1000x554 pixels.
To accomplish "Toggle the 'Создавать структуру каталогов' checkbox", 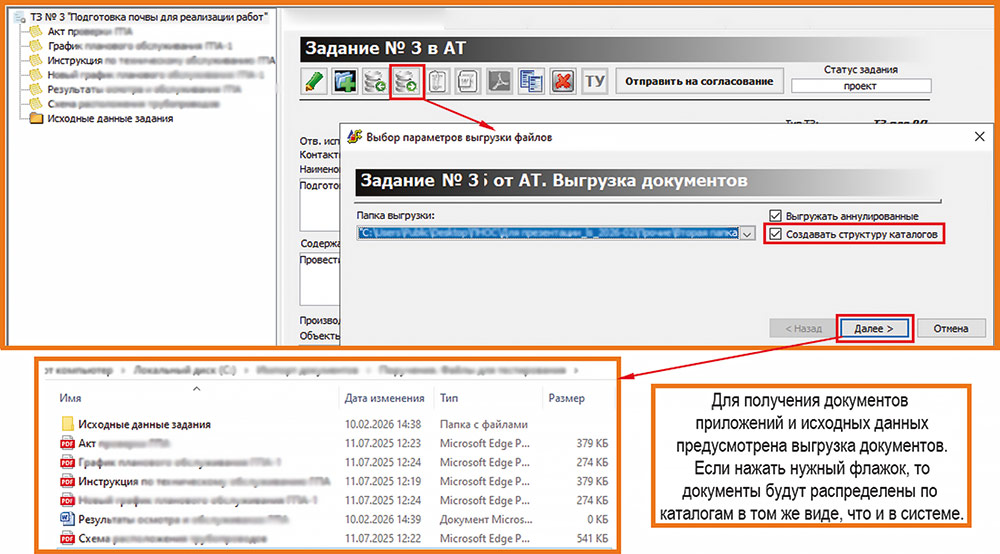I will pos(775,234).
